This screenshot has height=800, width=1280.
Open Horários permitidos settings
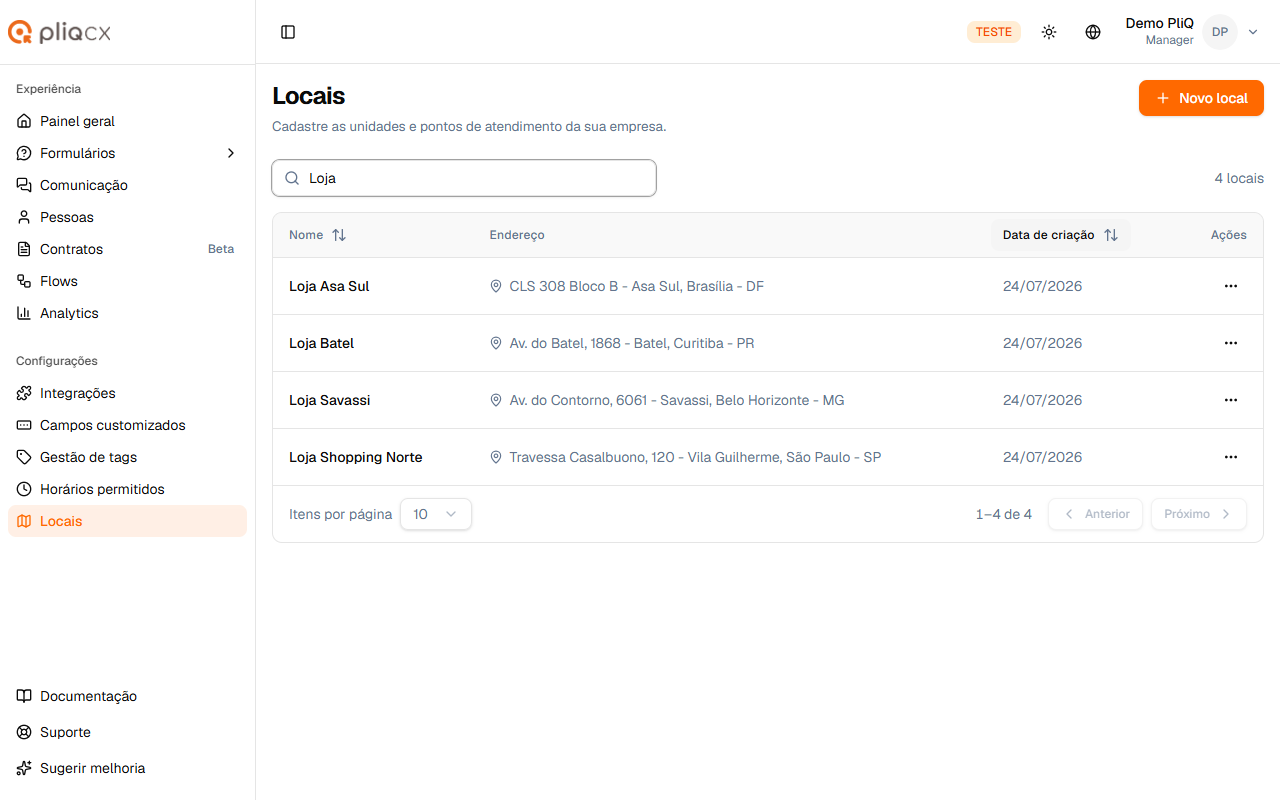pyautogui.click(x=127, y=489)
